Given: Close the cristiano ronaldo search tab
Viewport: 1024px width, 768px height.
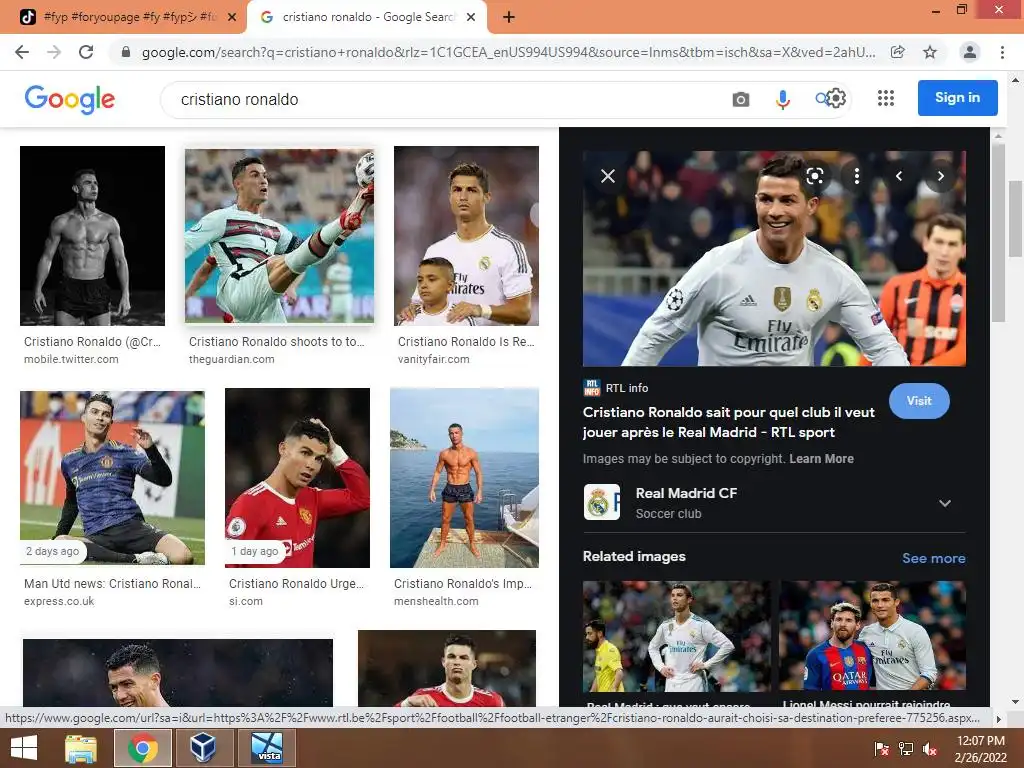Looking at the screenshot, I should click(x=470, y=17).
